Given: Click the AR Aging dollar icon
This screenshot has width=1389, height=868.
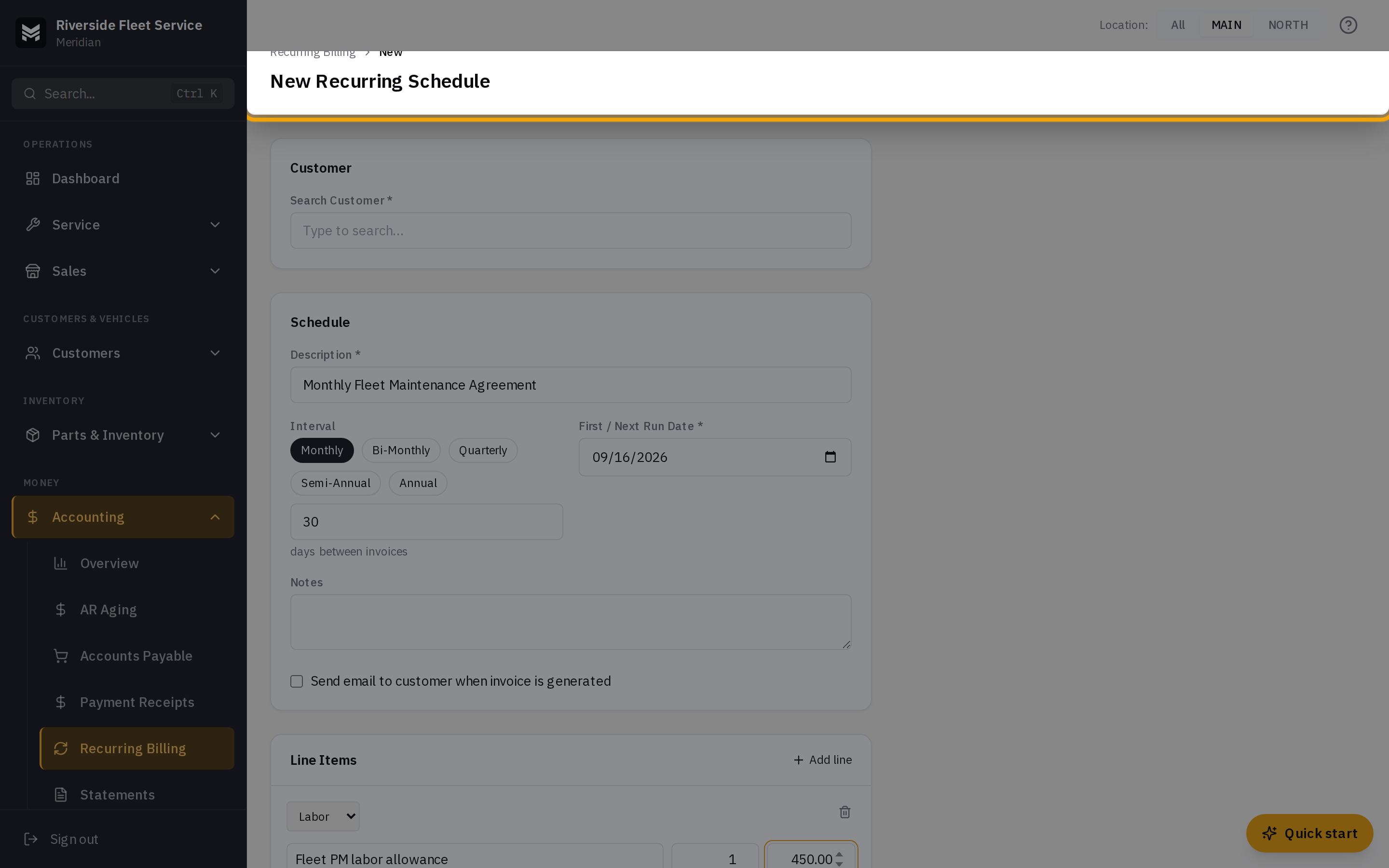Looking at the screenshot, I should 61,610.
